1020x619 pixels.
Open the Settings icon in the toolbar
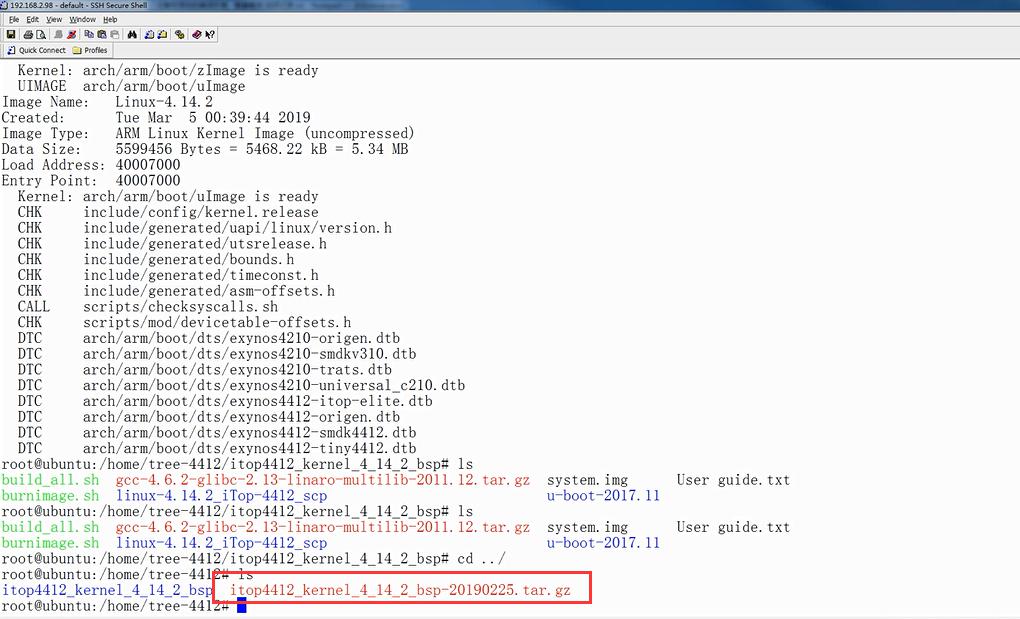pos(180,34)
